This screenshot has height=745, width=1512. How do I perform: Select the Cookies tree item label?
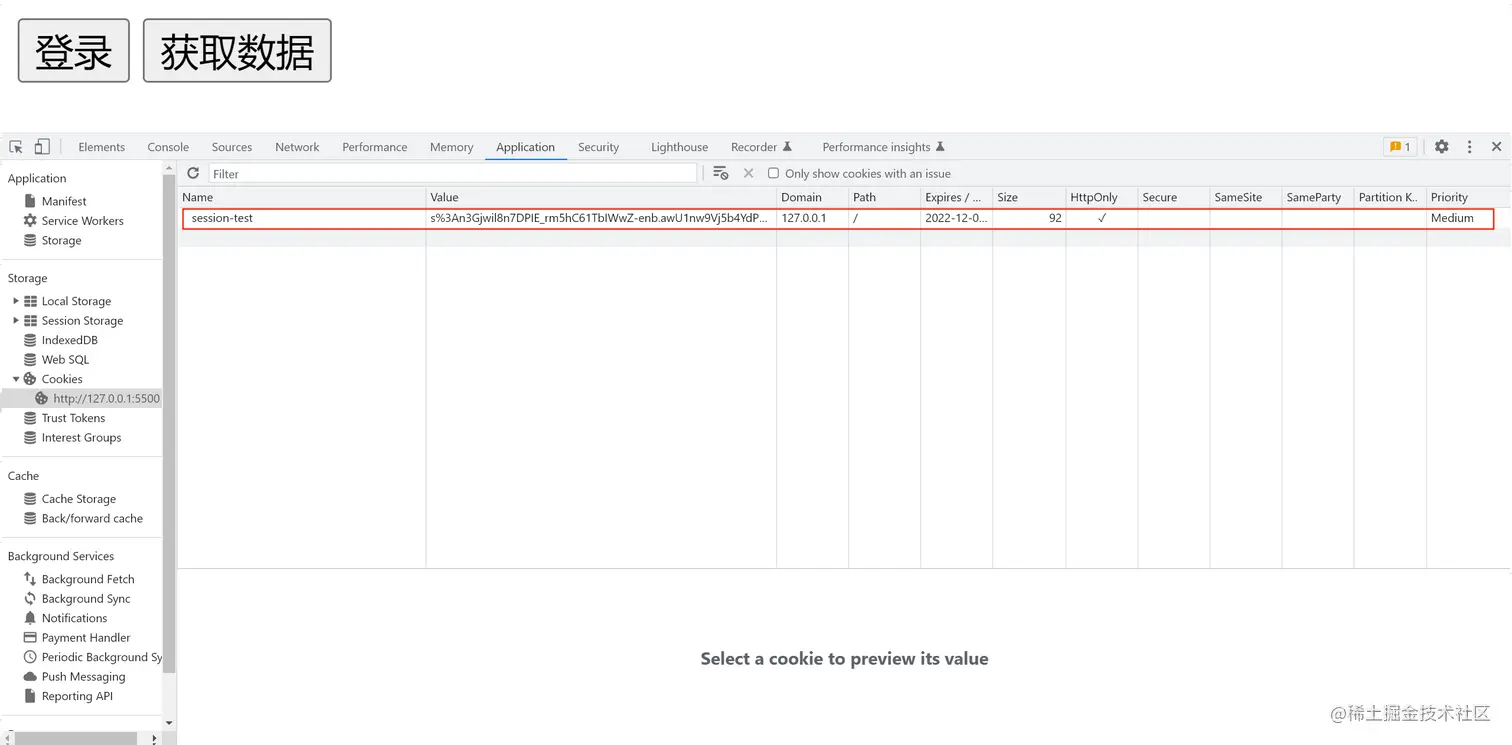click(x=62, y=379)
